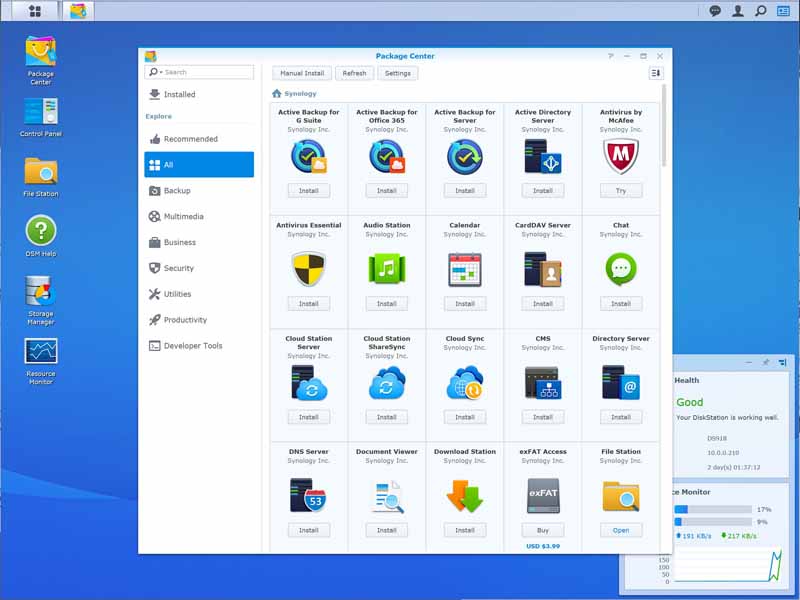Click the Active Backup for Office 365 icon
This screenshot has height=600, width=800.
387,157
